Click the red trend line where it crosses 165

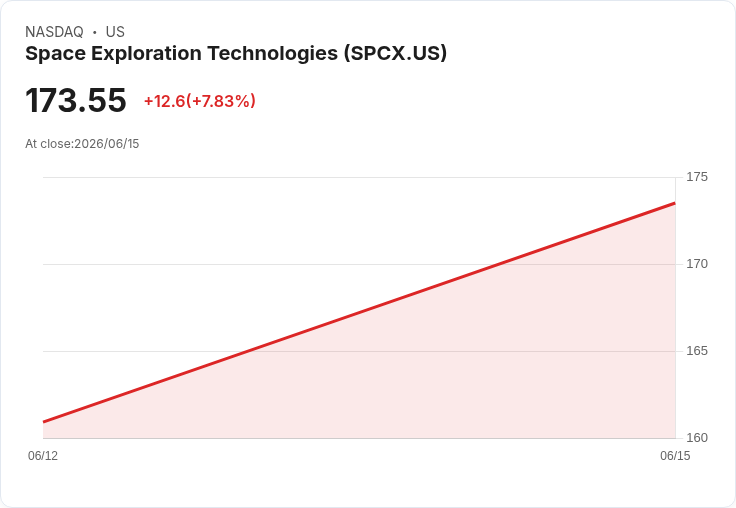point(248,351)
